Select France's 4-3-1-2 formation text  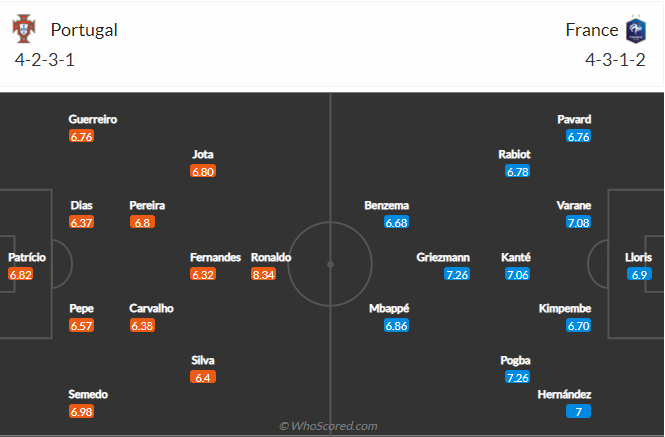point(616,59)
